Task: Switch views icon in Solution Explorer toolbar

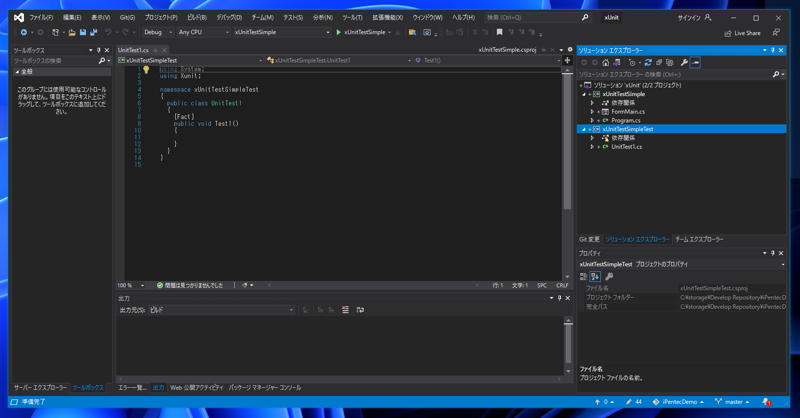Action: point(617,62)
